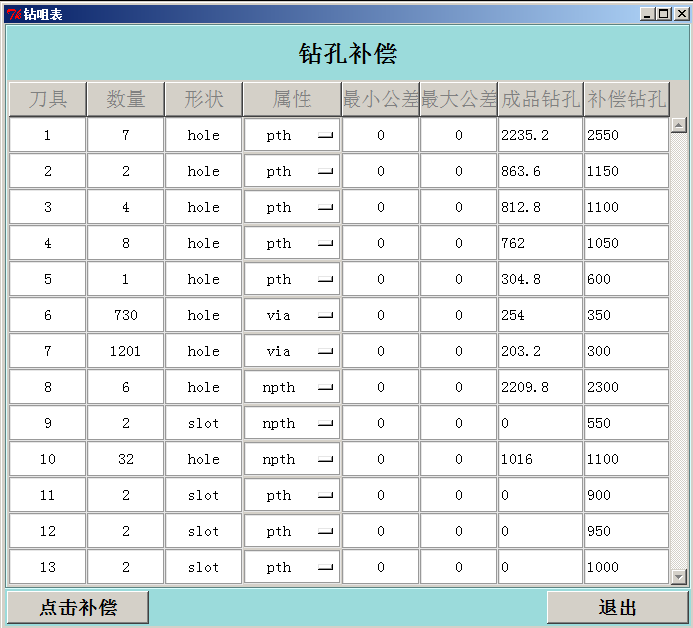This screenshot has height=628, width=693.
Task: Open the via dropdown for tool 6
Action: 292,315
